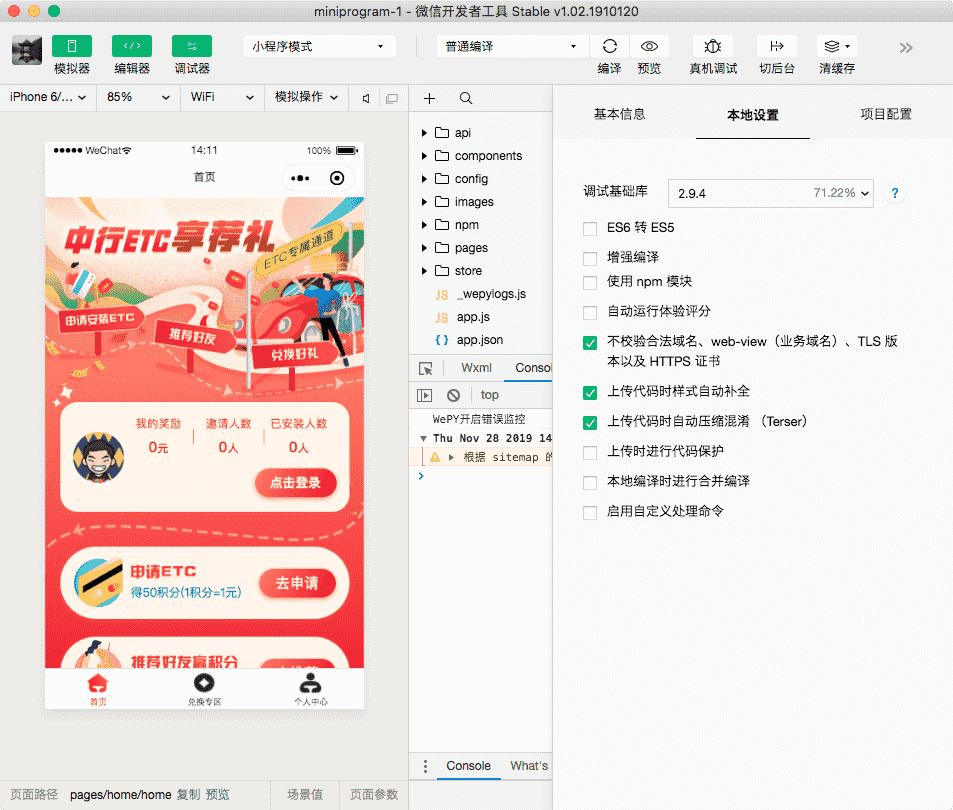Enable 本地编译时进行合并编译 checkbox
The height and width of the screenshot is (810, 953).
pos(590,482)
